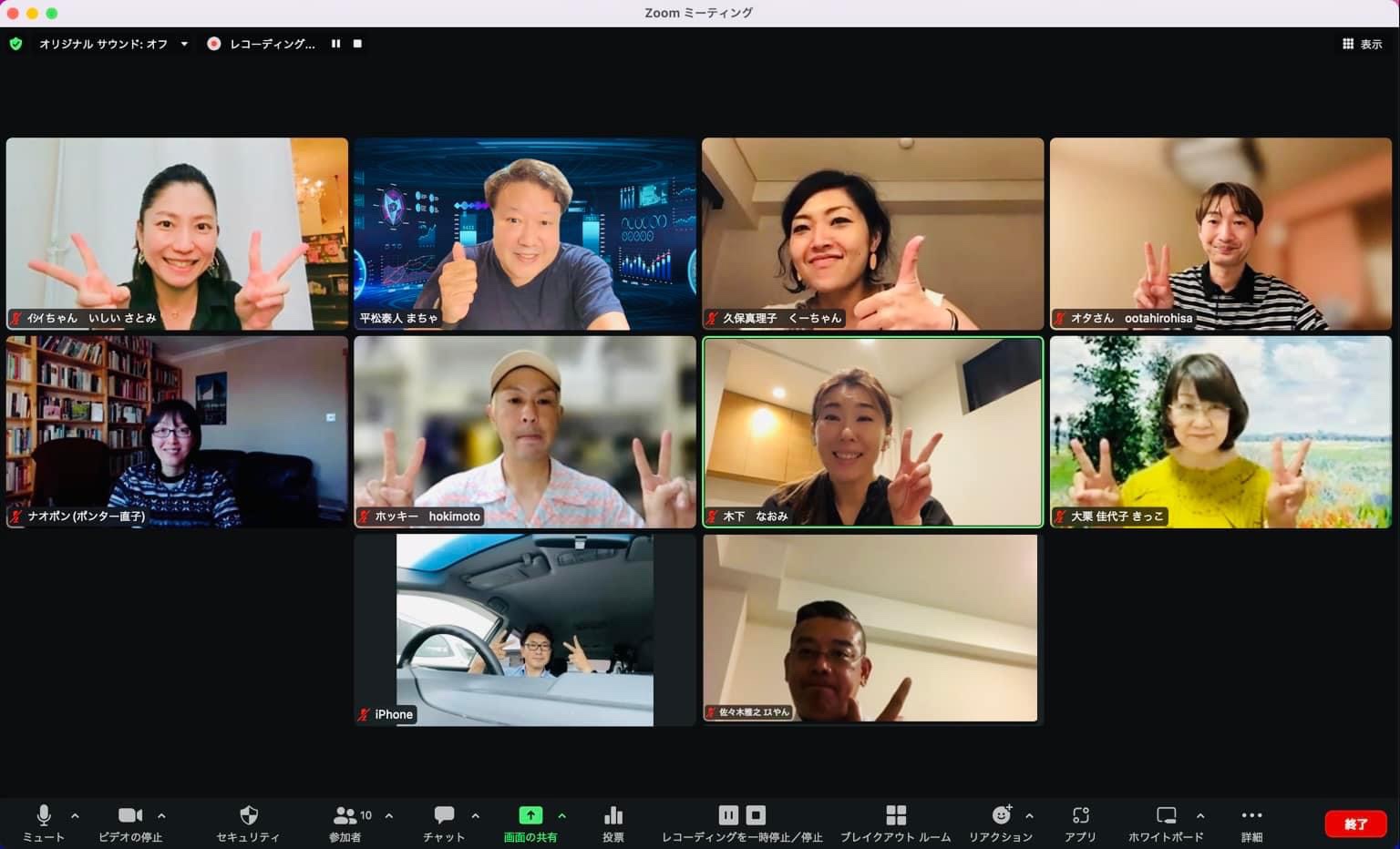Select いしい さとみ video tile
This screenshot has height=849, width=1400.
pos(177,234)
